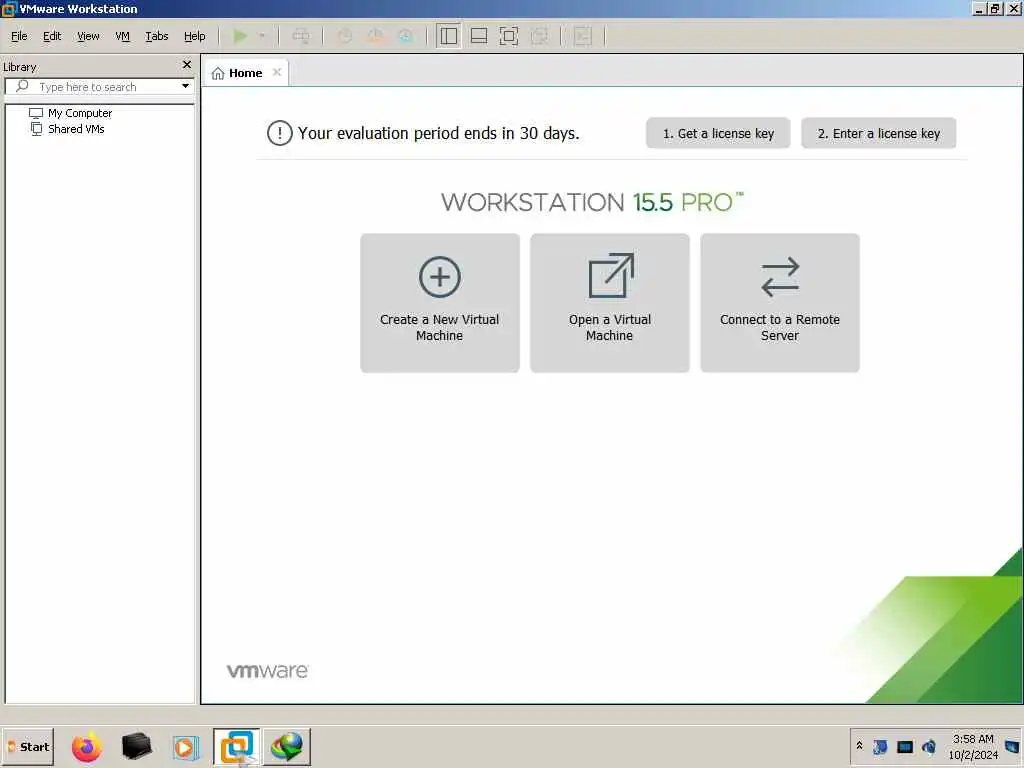1024x768 pixels.
Task: Expand hidden system tray icons chevron
Action: [859, 746]
